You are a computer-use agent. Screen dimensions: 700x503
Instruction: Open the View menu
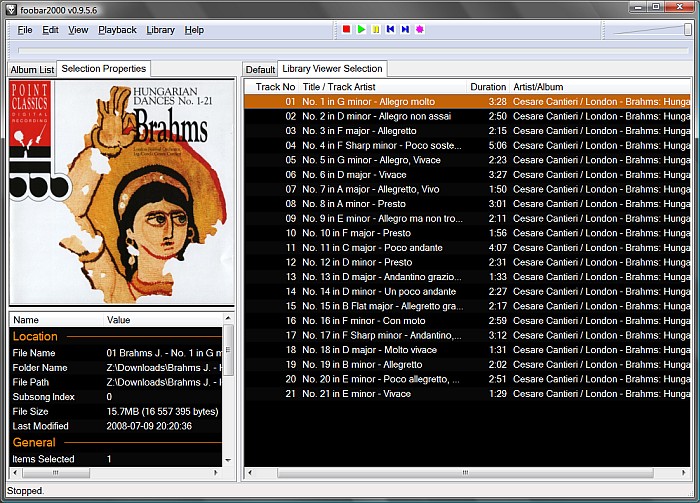coord(78,30)
